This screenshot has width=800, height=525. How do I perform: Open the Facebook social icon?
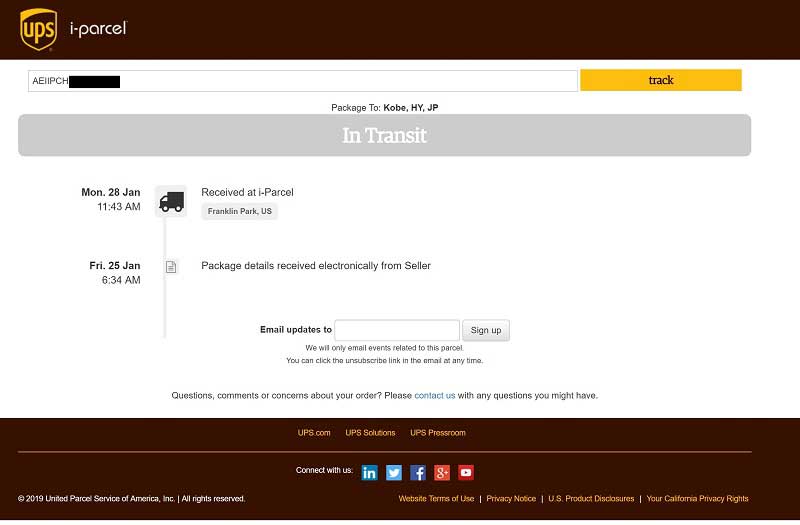coord(418,472)
